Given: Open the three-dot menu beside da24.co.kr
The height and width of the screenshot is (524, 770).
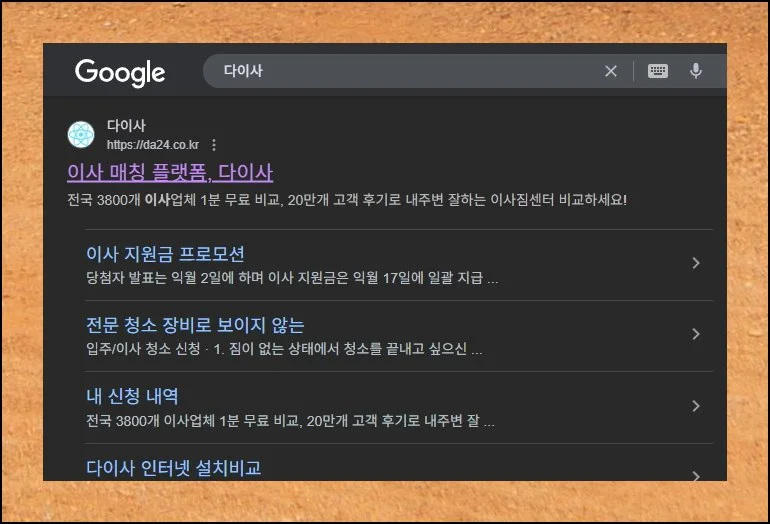Looking at the screenshot, I should coord(214,145).
